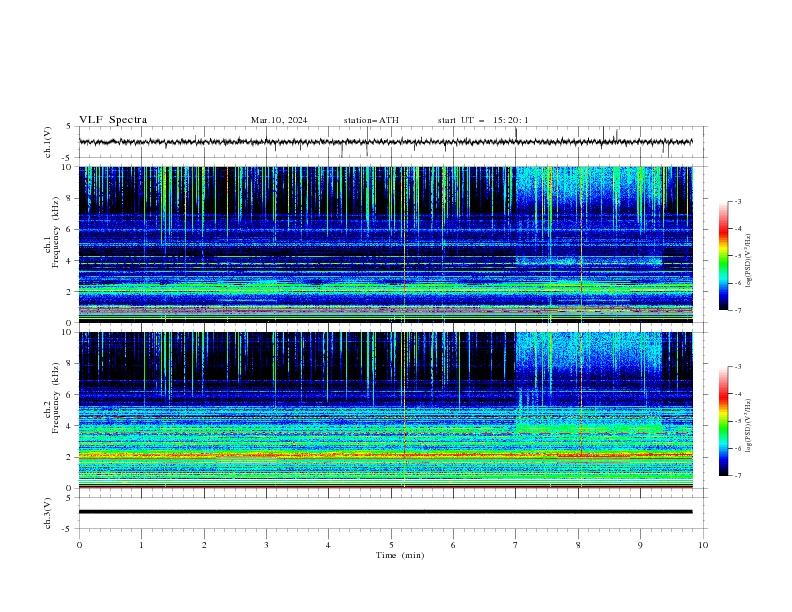792x612 pixels.
Task: Click time axis tick label "4"
Action: pos(329,545)
